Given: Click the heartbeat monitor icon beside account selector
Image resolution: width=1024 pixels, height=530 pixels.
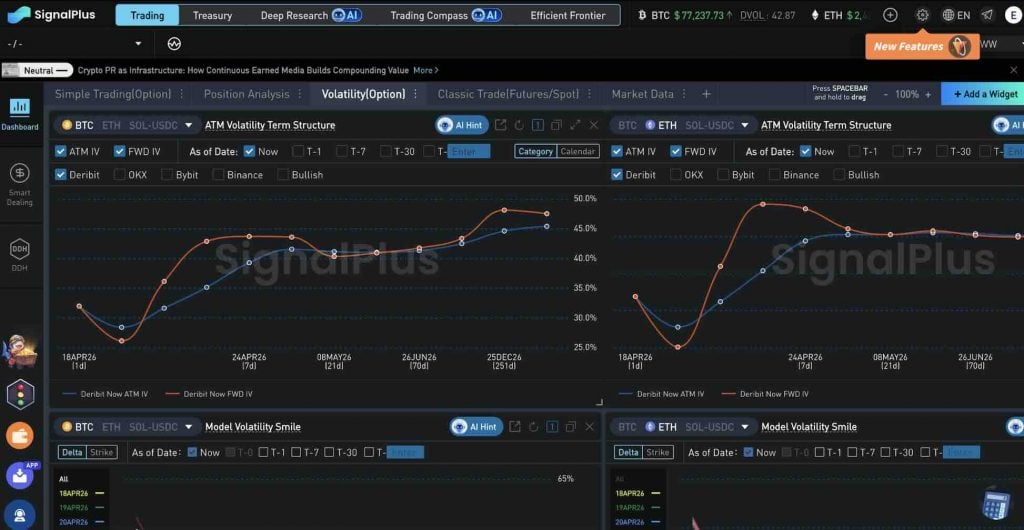Looking at the screenshot, I should coord(174,44).
